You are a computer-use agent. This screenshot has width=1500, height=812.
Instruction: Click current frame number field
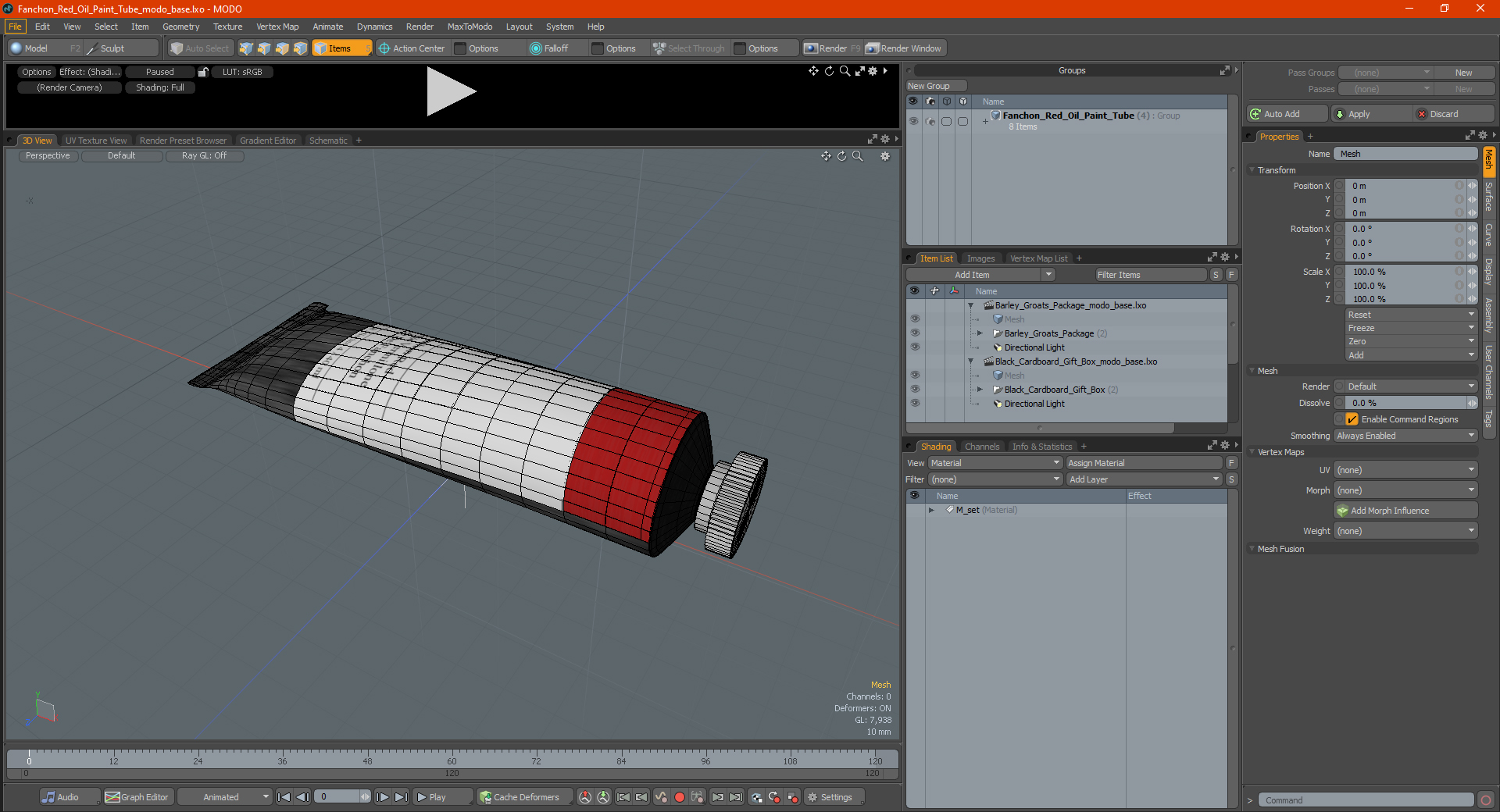tap(337, 797)
